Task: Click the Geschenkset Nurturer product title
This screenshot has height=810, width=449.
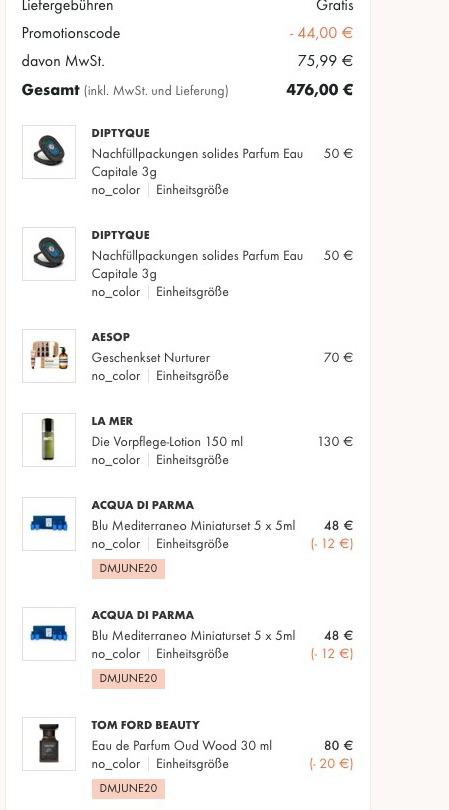Action: coord(150,357)
